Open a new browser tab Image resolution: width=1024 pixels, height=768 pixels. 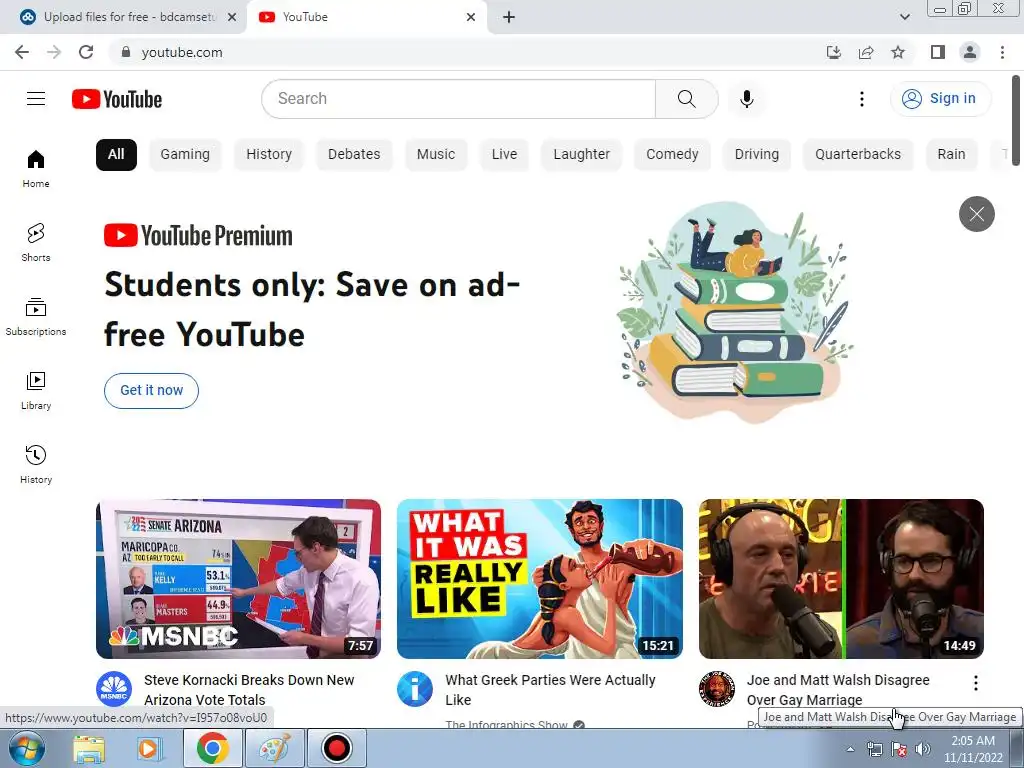pos(509,17)
